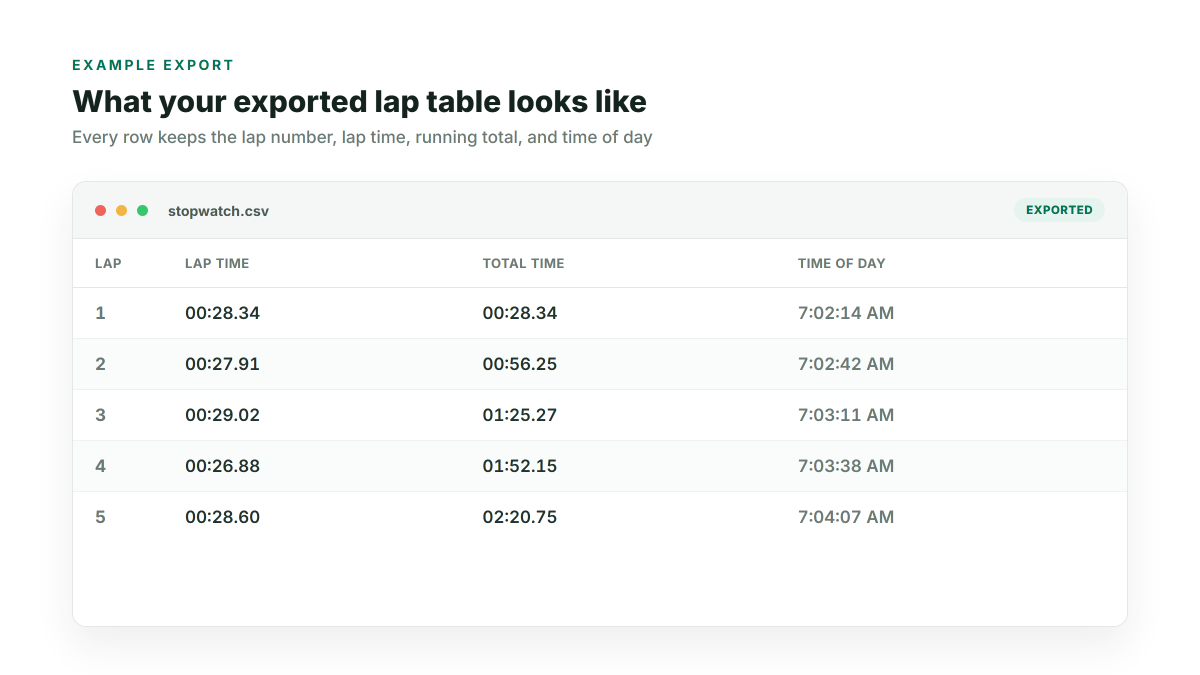
Task: Click time of day 7:04:07 AM
Action: [846, 517]
